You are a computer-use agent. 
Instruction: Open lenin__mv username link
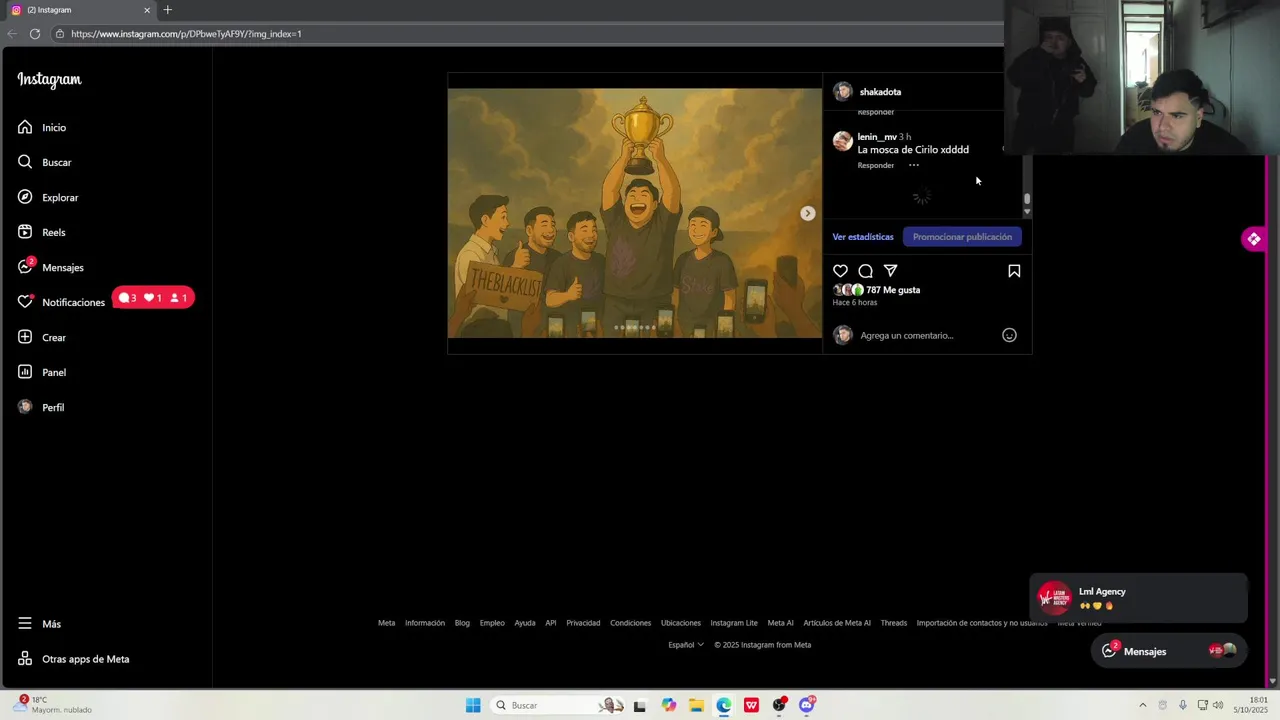pyautogui.click(x=877, y=137)
